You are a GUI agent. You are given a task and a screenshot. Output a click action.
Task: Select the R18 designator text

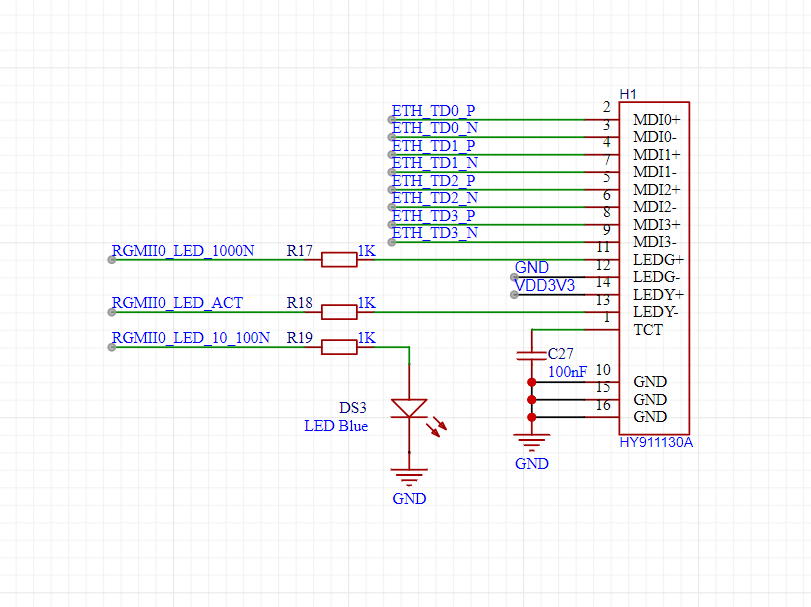[299, 303]
